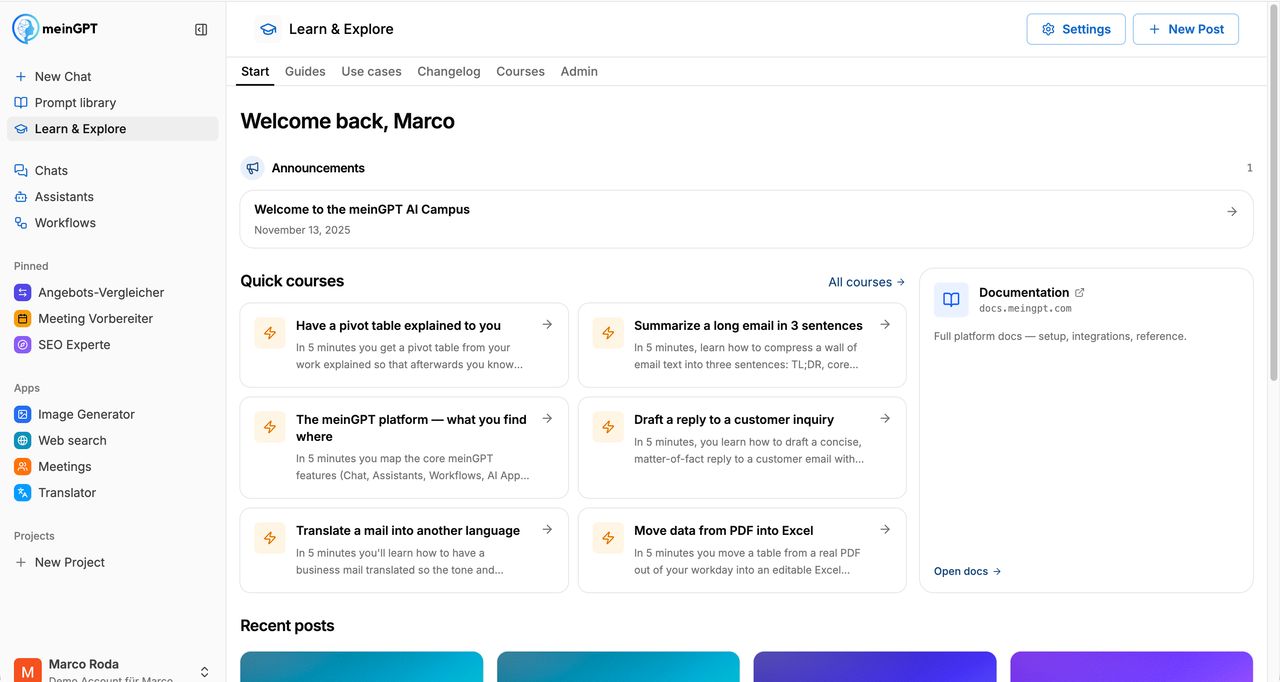
Task: Click lightning icon on Move data from PDF course
Action: coord(608,538)
